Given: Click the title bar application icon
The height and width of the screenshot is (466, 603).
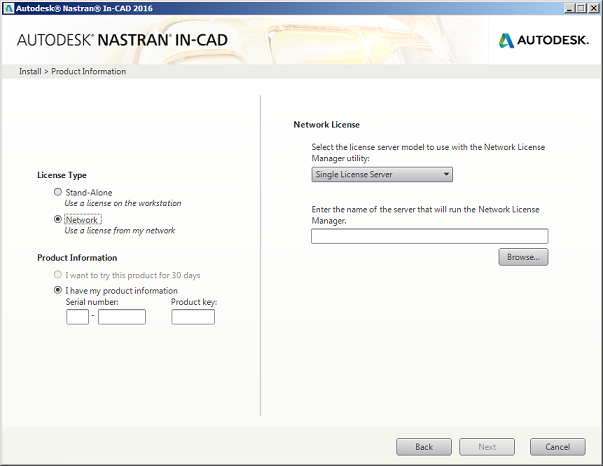Looking at the screenshot, I should pos(8,8).
